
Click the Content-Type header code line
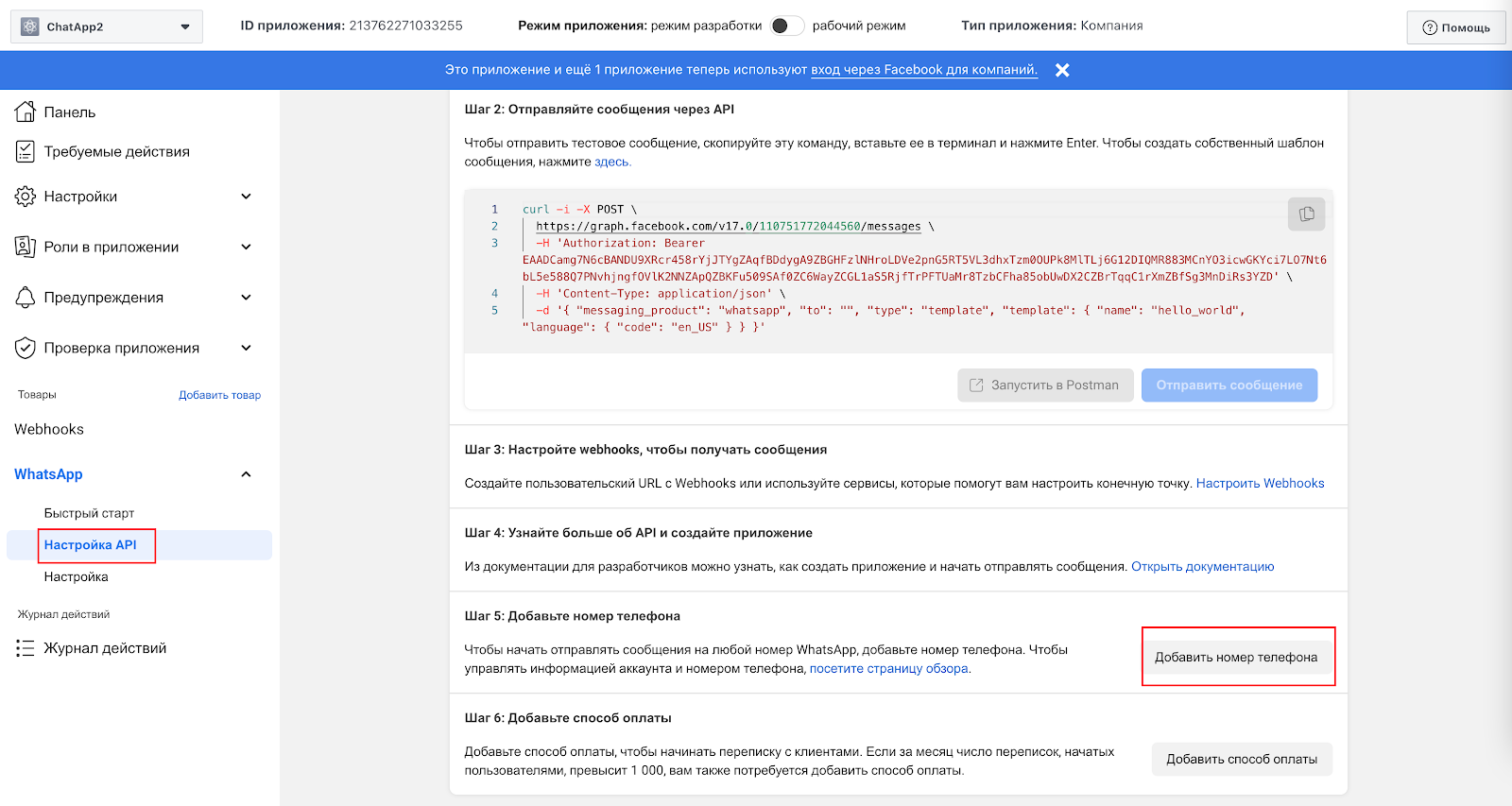tap(661, 294)
